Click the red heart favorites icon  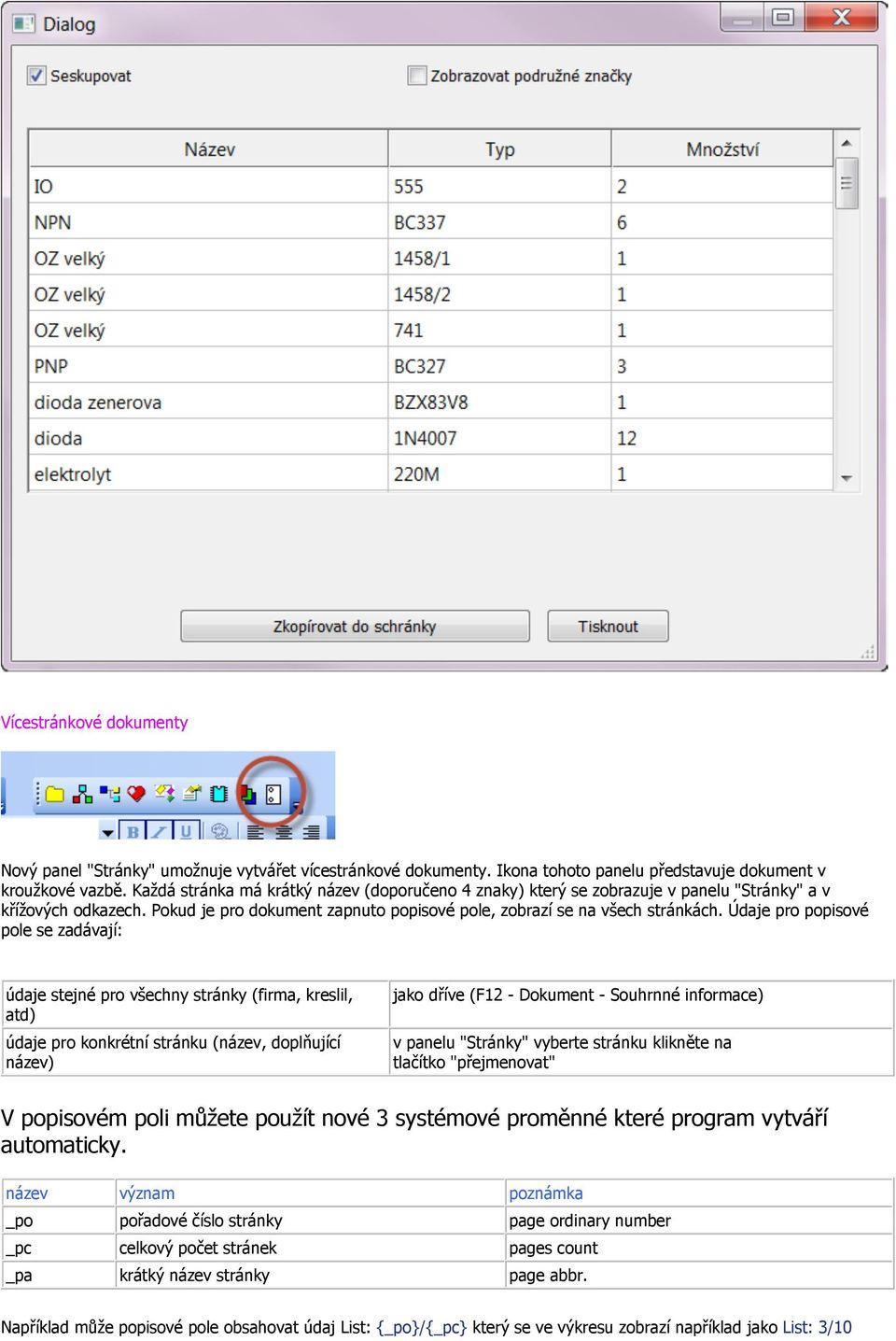pyautogui.click(x=137, y=794)
